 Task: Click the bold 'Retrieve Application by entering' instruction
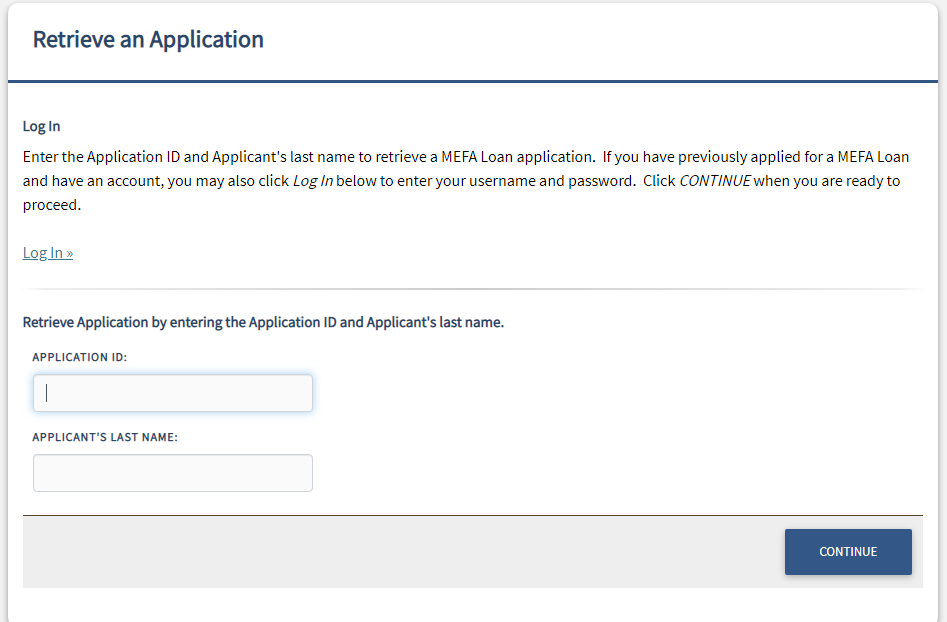(263, 322)
